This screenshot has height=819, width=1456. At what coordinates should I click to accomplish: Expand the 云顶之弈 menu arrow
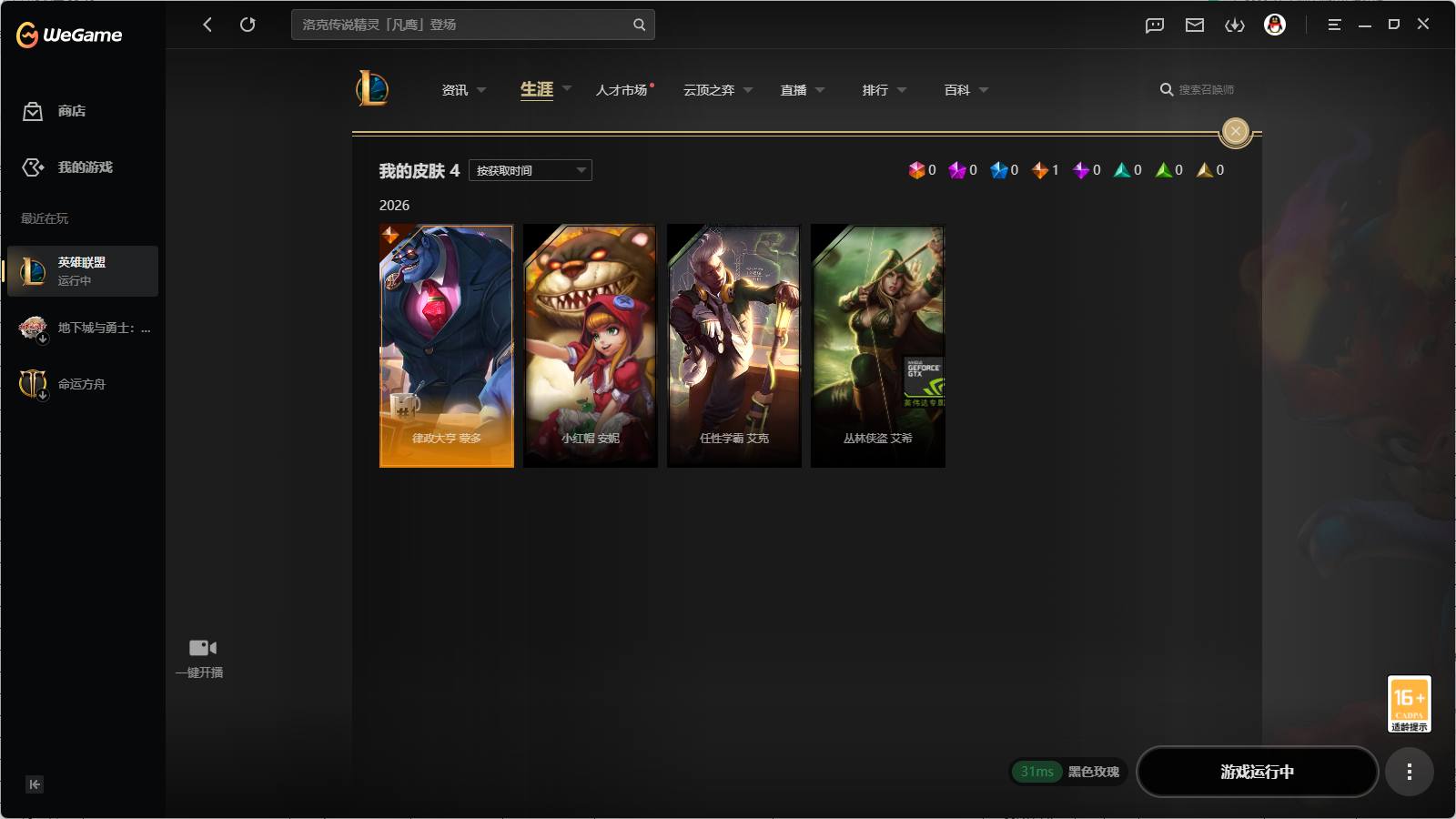pyautogui.click(x=748, y=90)
